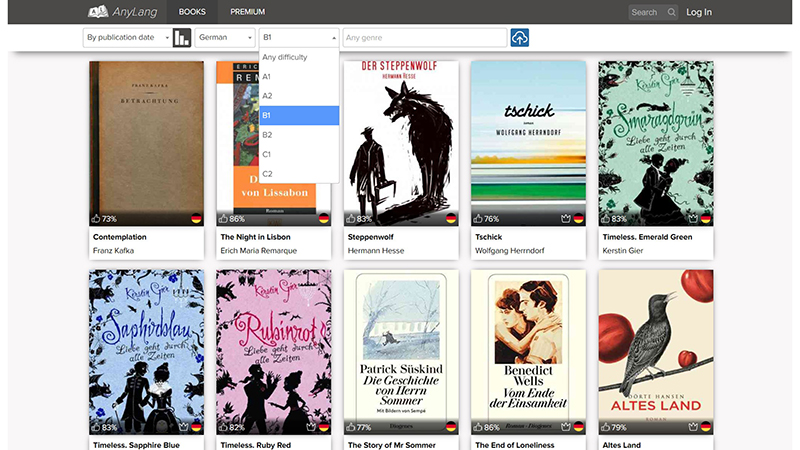Open the Steppenwolf book cover

[401, 143]
